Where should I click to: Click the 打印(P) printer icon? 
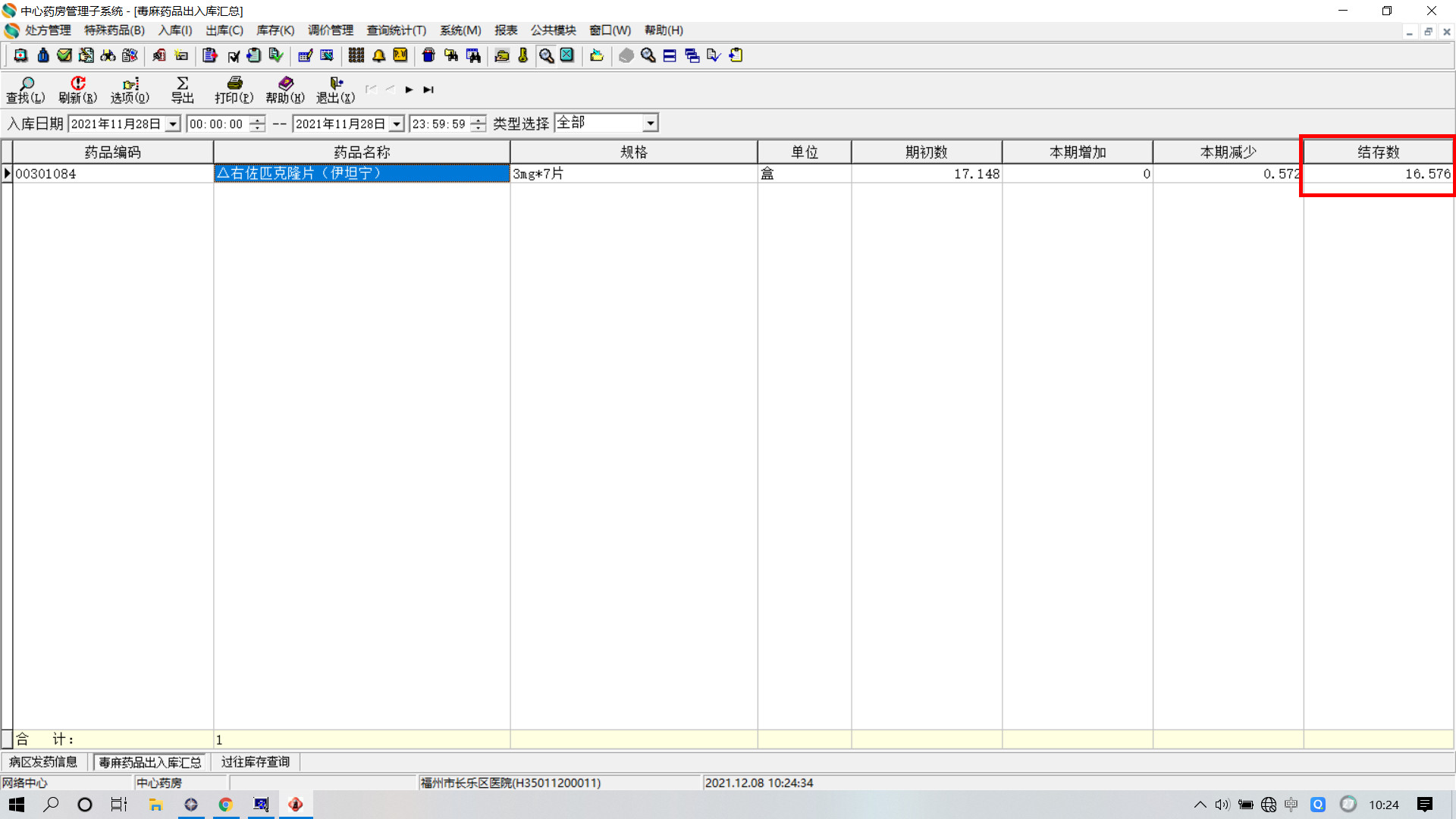[x=234, y=89]
